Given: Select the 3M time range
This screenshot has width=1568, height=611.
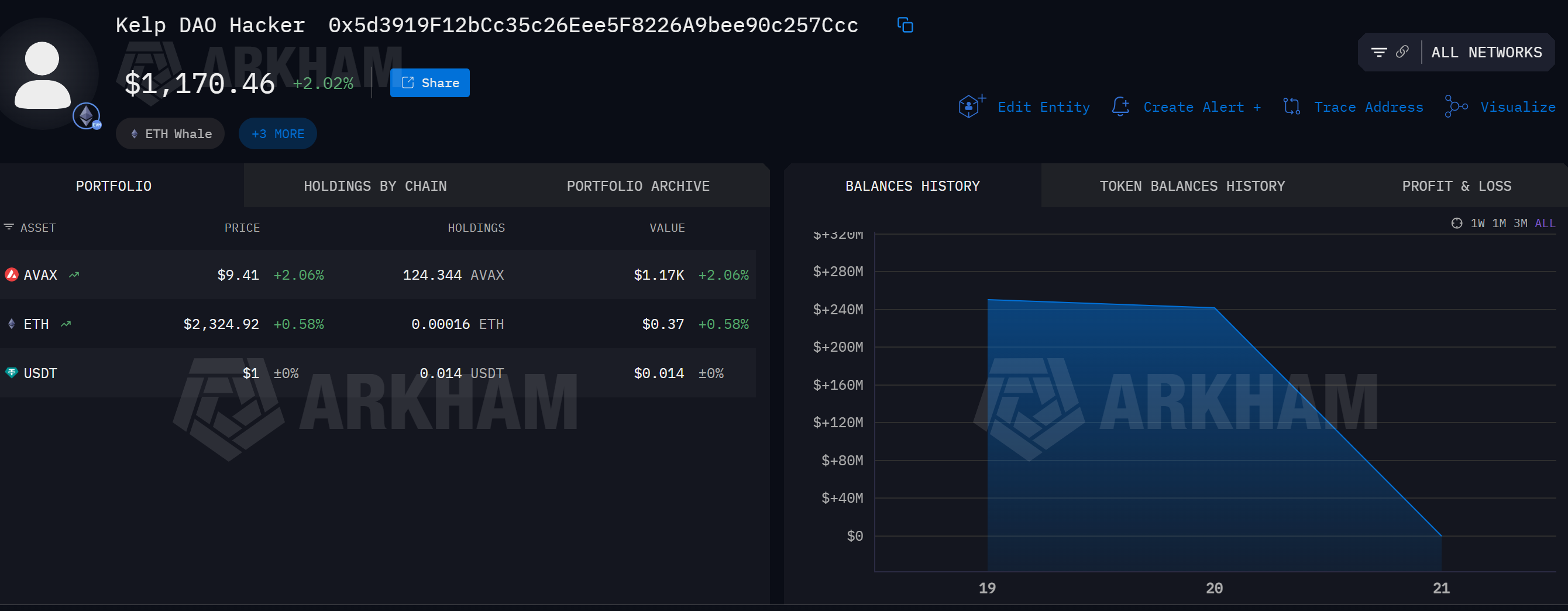Looking at the screenshot, I should [1521, 223].
